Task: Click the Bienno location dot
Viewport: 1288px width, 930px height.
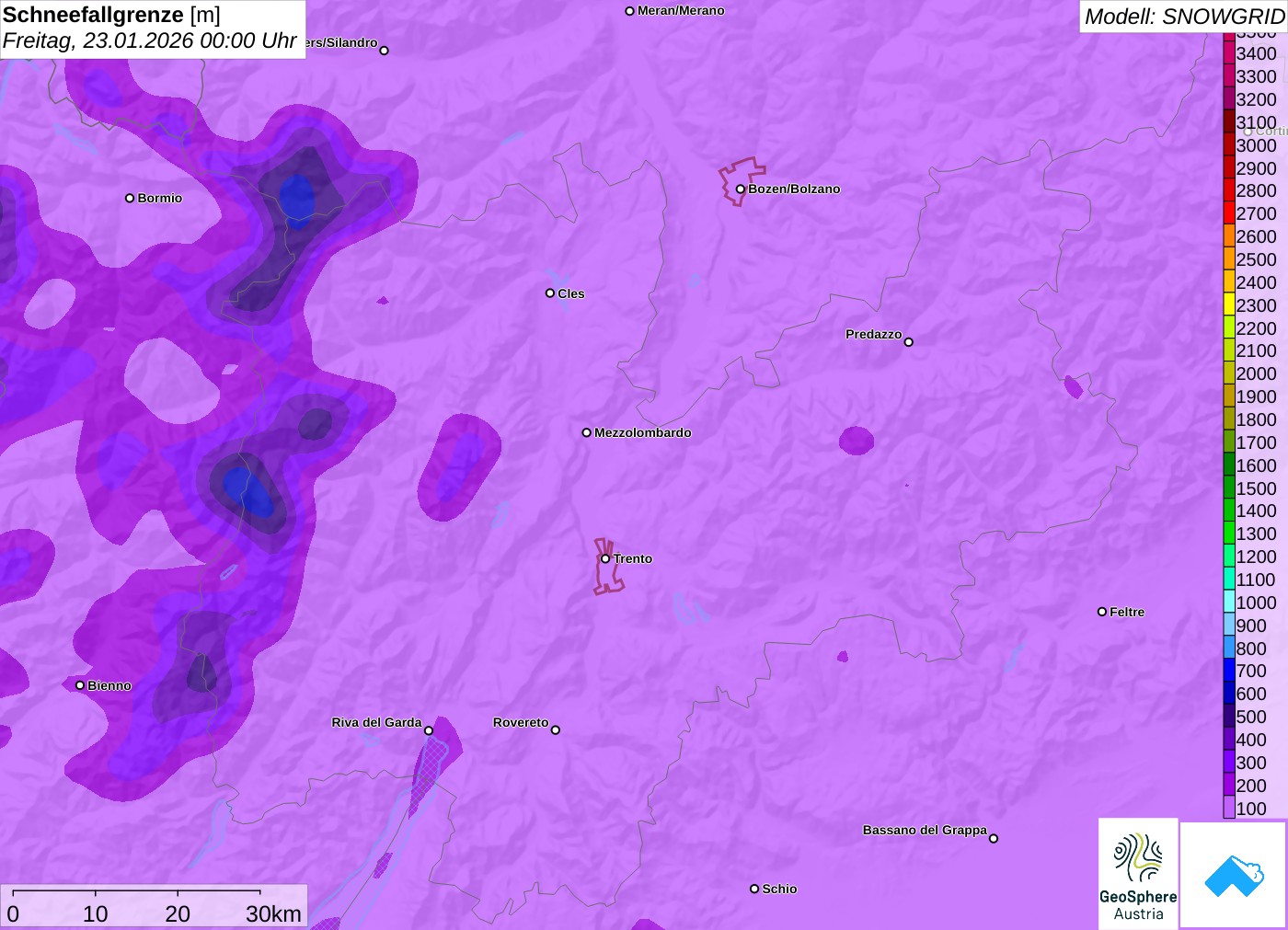Action: [x=80, y=685]
